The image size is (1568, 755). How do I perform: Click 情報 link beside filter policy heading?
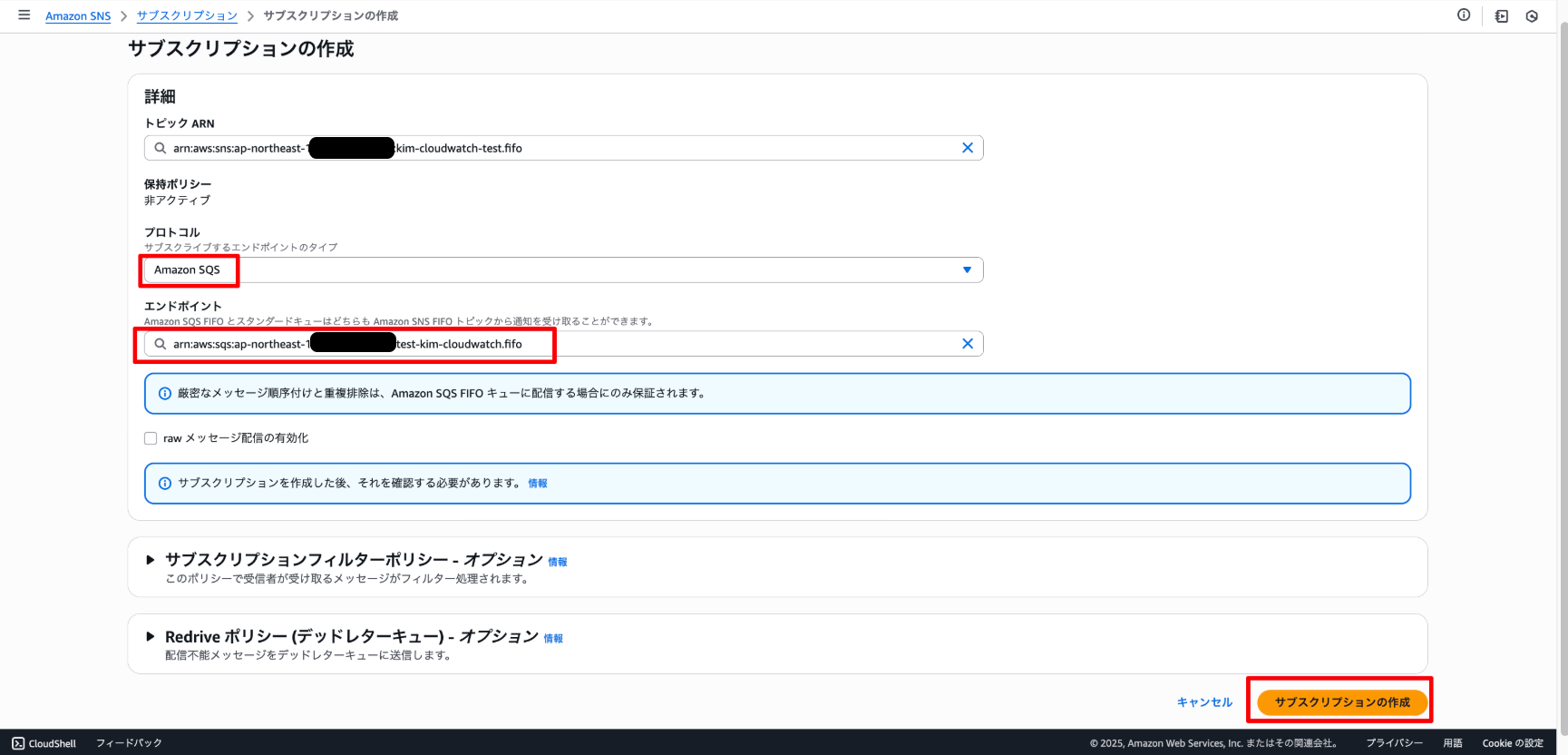[558, 563]
